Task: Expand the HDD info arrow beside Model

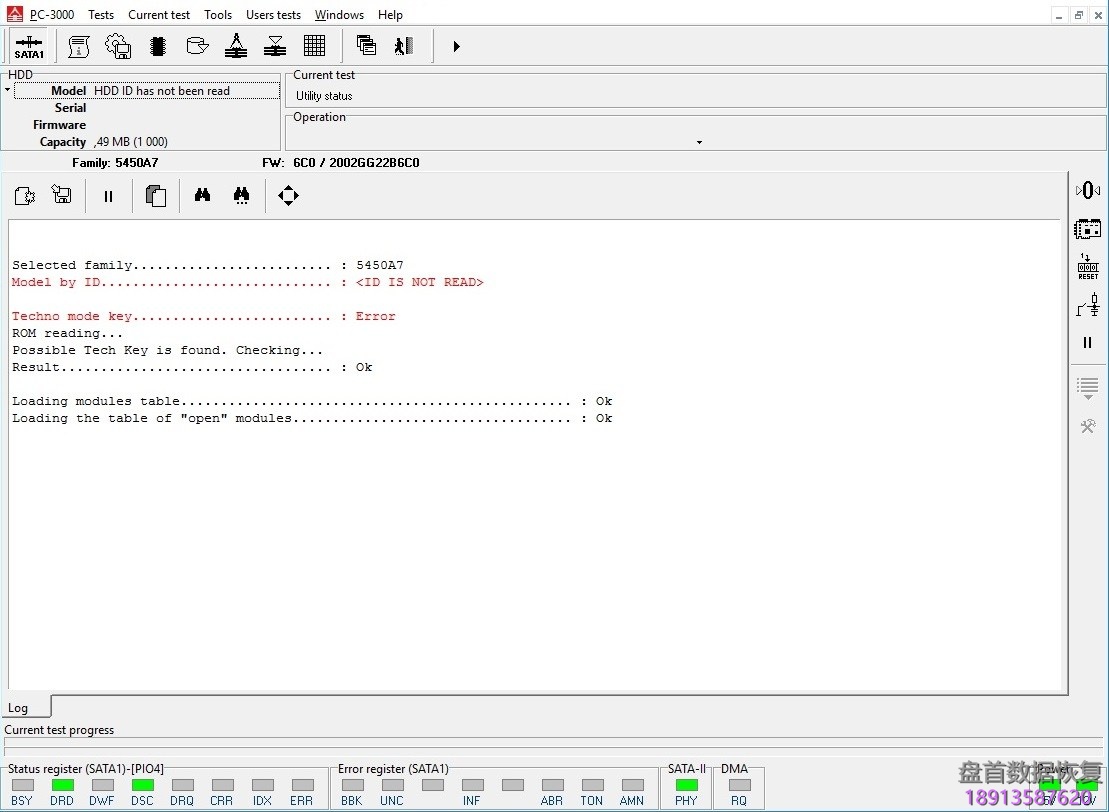Action: point(7,90)
